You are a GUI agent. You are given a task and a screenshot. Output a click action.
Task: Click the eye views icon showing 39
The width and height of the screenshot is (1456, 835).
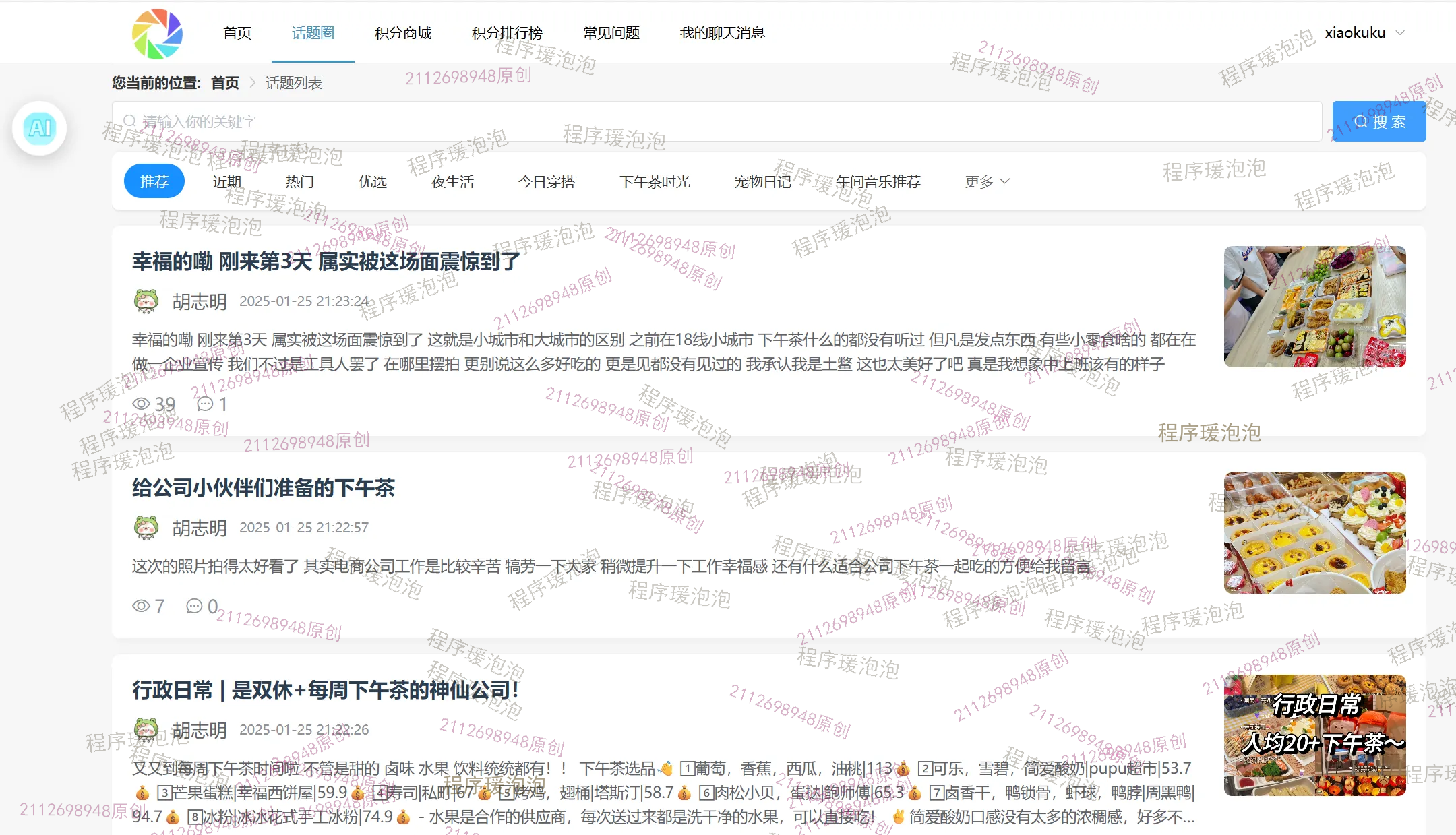pos(141,404)
